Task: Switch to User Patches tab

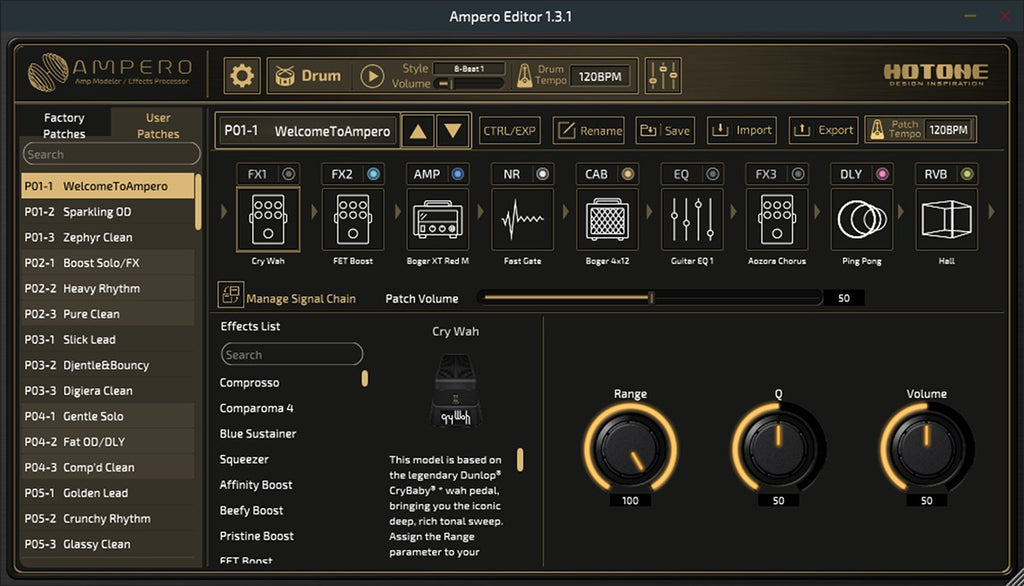Action: [x=158, y=125]
